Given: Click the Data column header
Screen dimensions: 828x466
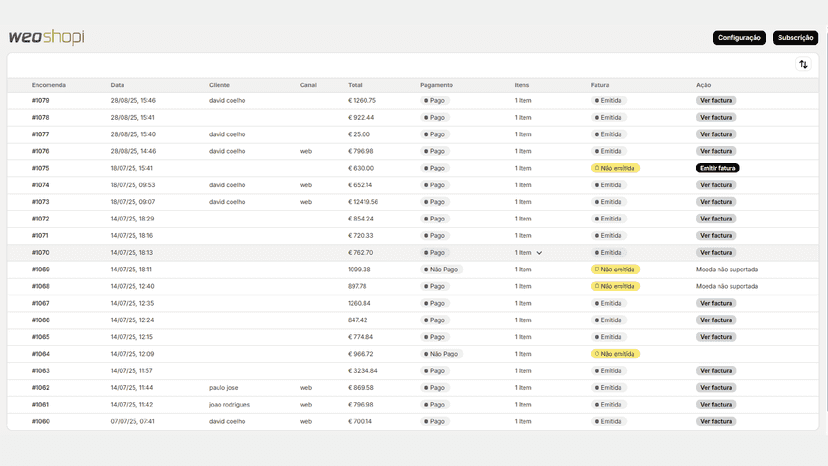Looking at the screenshot, I should (117, 85).
